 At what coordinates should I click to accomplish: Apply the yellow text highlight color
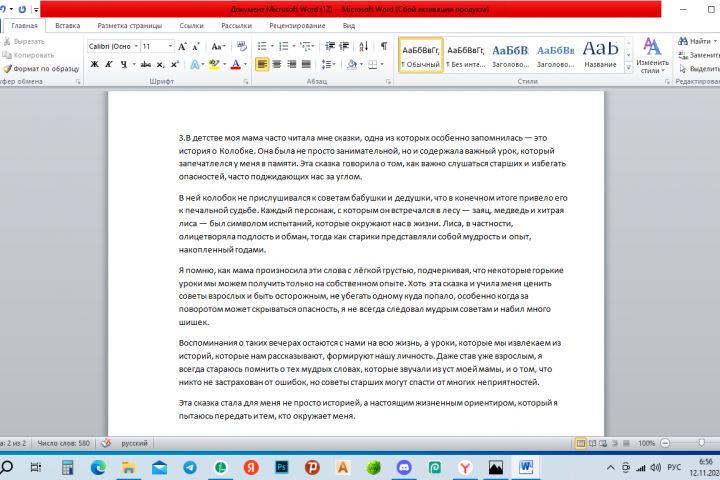[x=214, y=64]
